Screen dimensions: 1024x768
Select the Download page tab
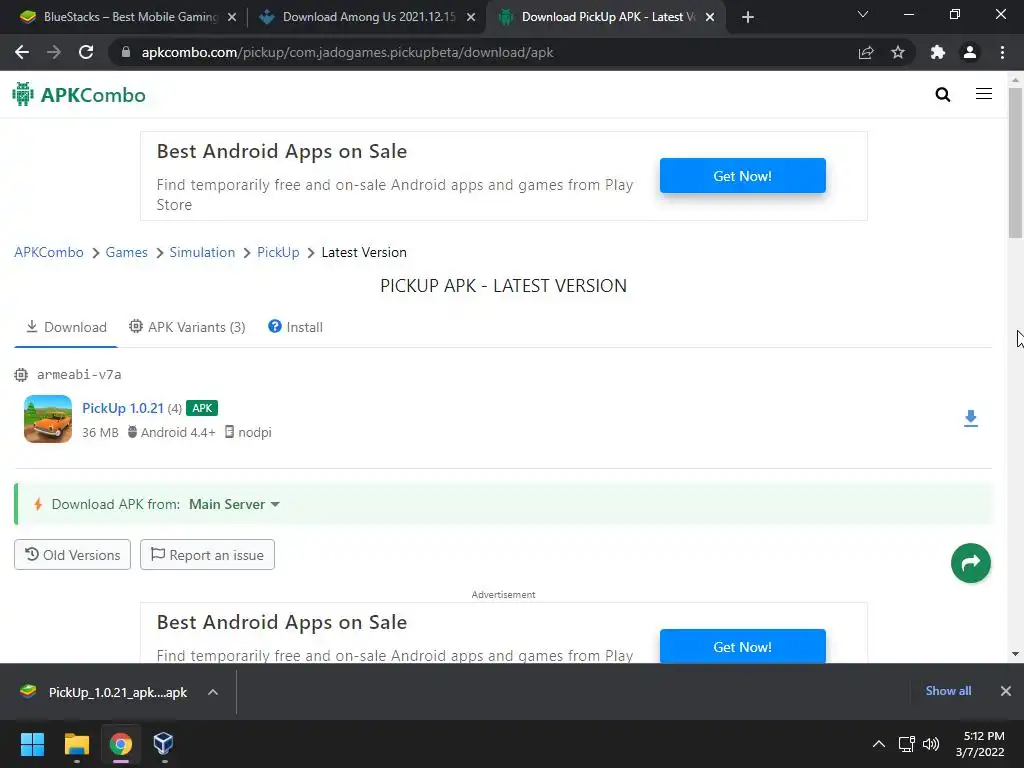pyautogui.click(x=66, y=327)
